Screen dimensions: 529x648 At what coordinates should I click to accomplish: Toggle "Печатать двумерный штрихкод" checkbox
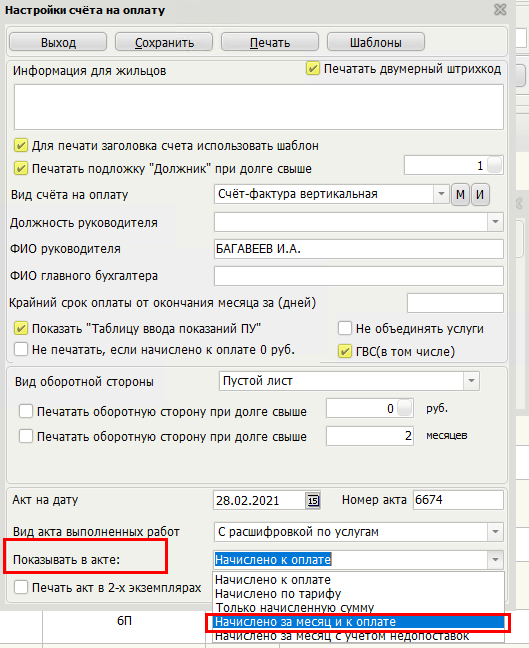[312, 68]
